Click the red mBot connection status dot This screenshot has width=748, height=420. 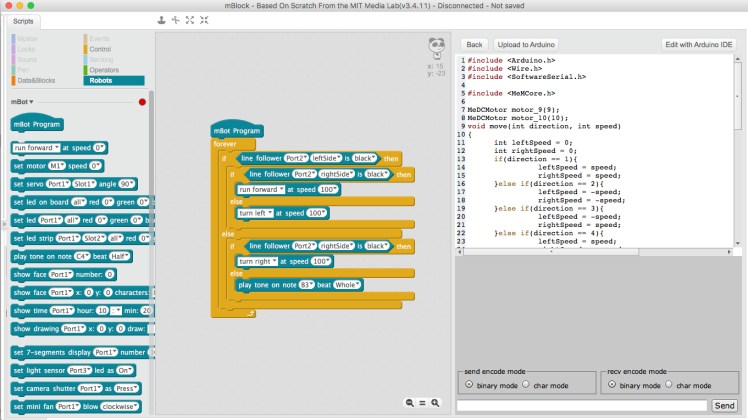tap(142, 102)
